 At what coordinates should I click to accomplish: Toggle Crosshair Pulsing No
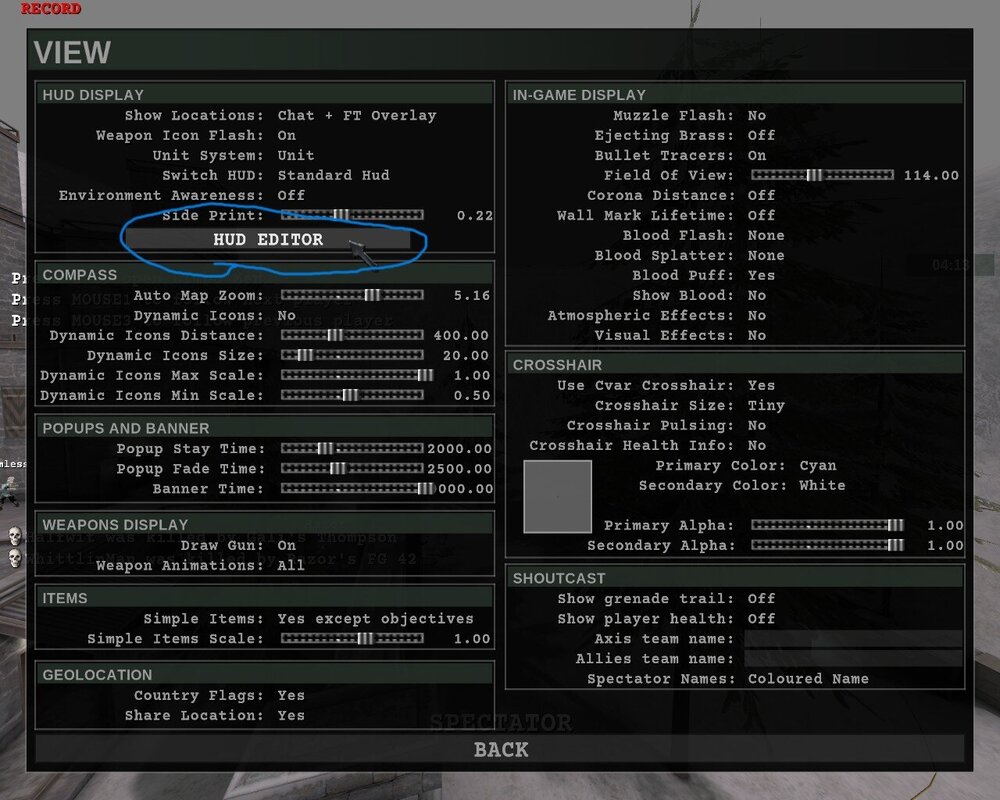tap(757, 425)
